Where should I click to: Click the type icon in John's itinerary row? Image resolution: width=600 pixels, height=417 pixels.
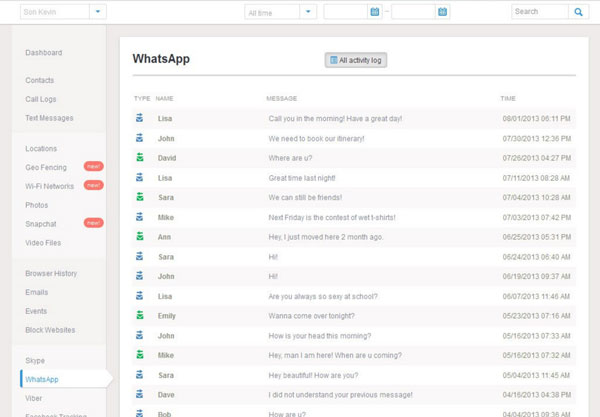pyautogui.click(x=140, y=138)
